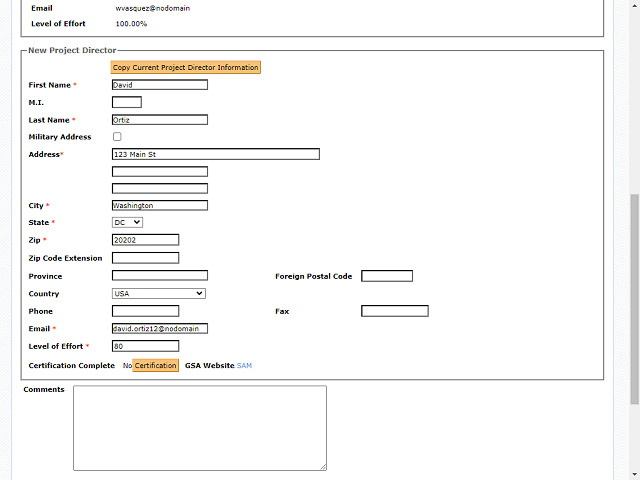
Task: Check the Military Address checkbox
Action: pyautogui.click(x=117, y=137)
